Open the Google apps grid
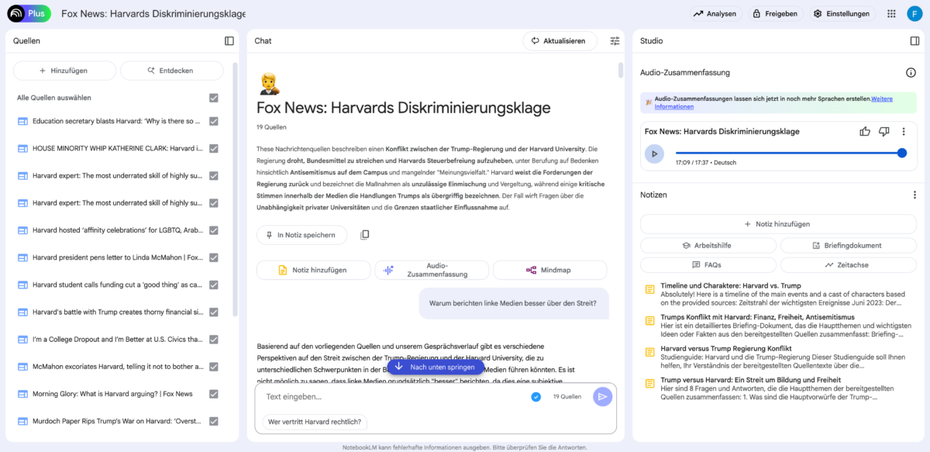Screen dimensions: 930x452 (891, 14)
